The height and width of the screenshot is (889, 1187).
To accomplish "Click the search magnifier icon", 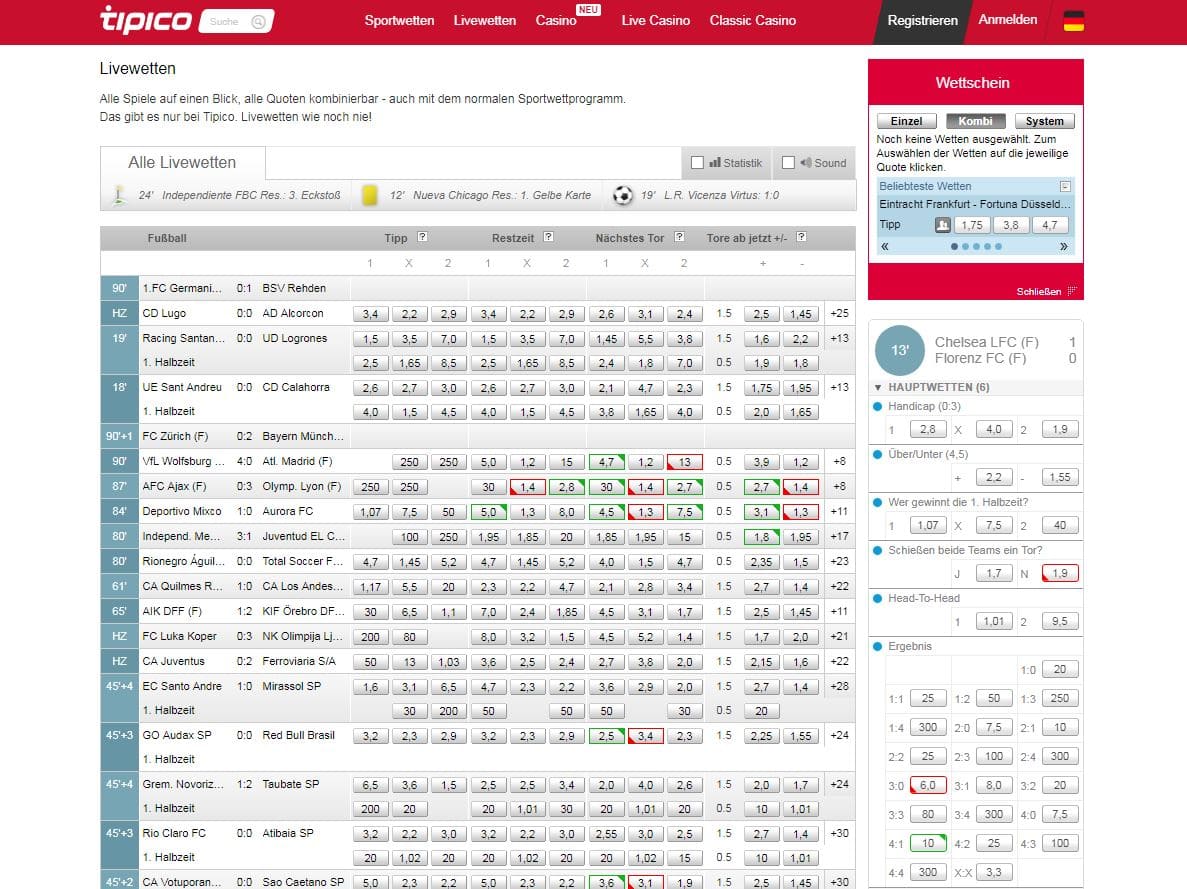I will click(x=258, y=21).
